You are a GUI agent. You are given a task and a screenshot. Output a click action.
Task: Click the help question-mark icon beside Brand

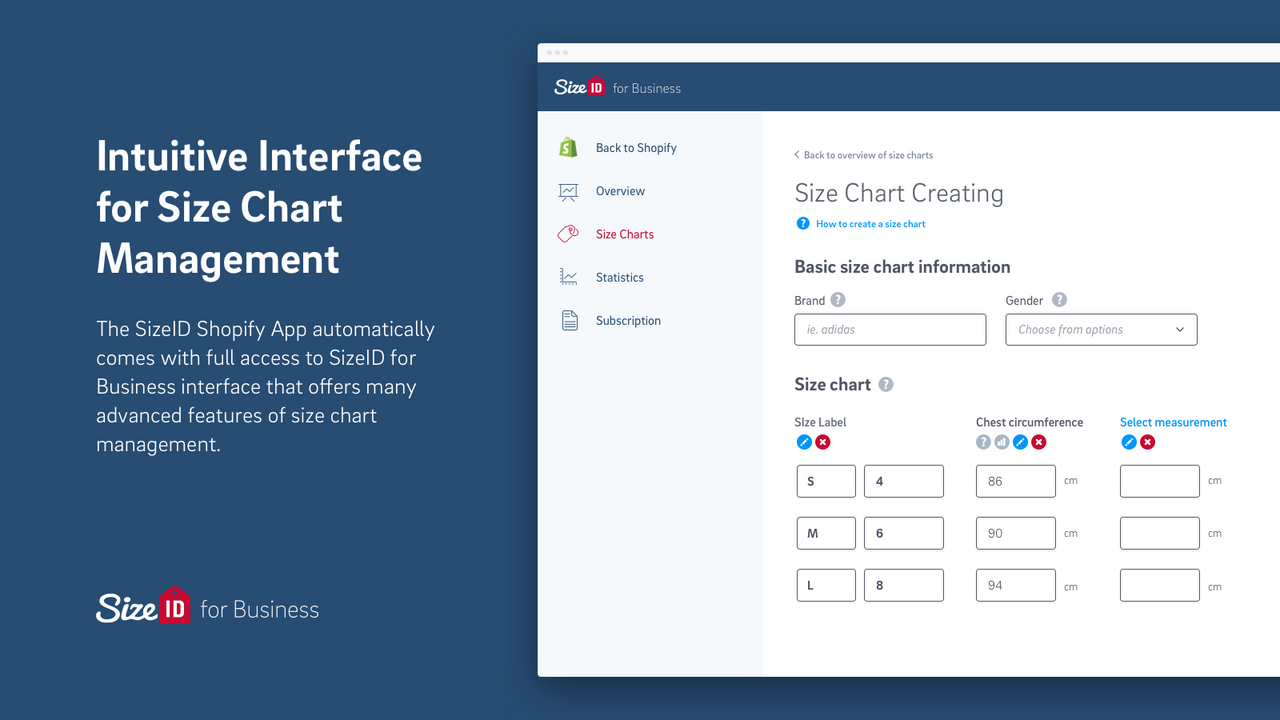tap(838, 300)
